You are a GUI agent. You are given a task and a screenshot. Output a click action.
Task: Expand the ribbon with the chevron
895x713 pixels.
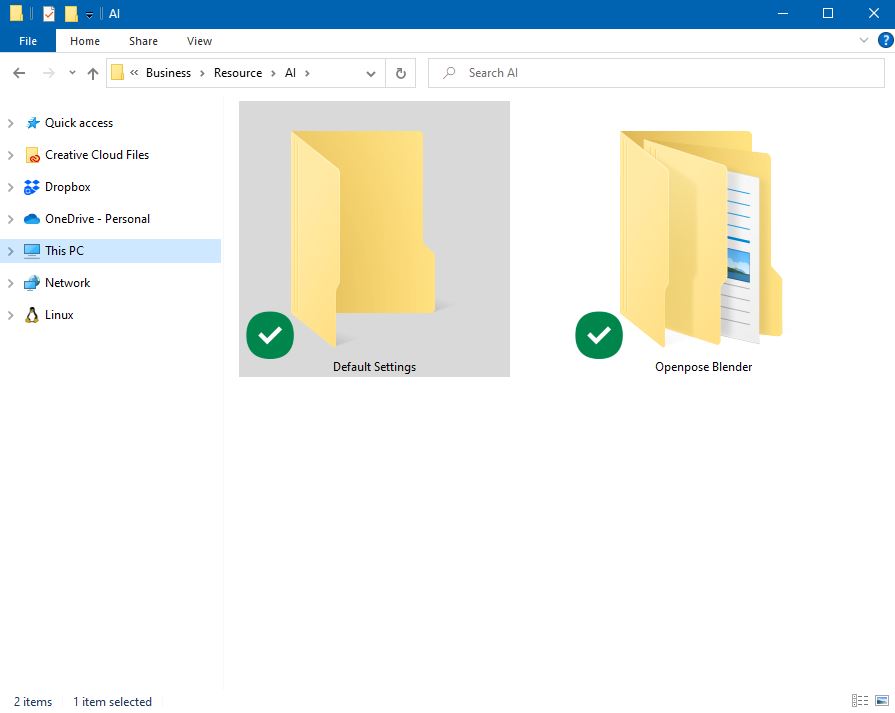pos(864,40)
